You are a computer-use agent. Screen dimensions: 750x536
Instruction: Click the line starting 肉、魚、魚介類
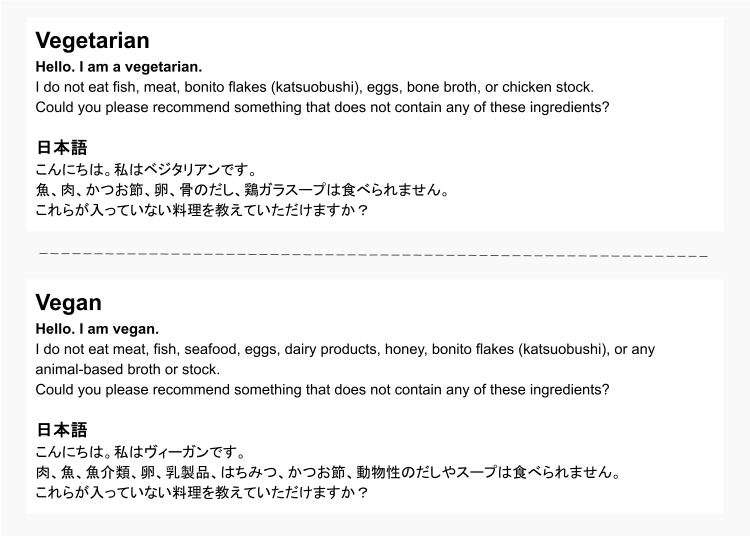[x=328, y=472]
